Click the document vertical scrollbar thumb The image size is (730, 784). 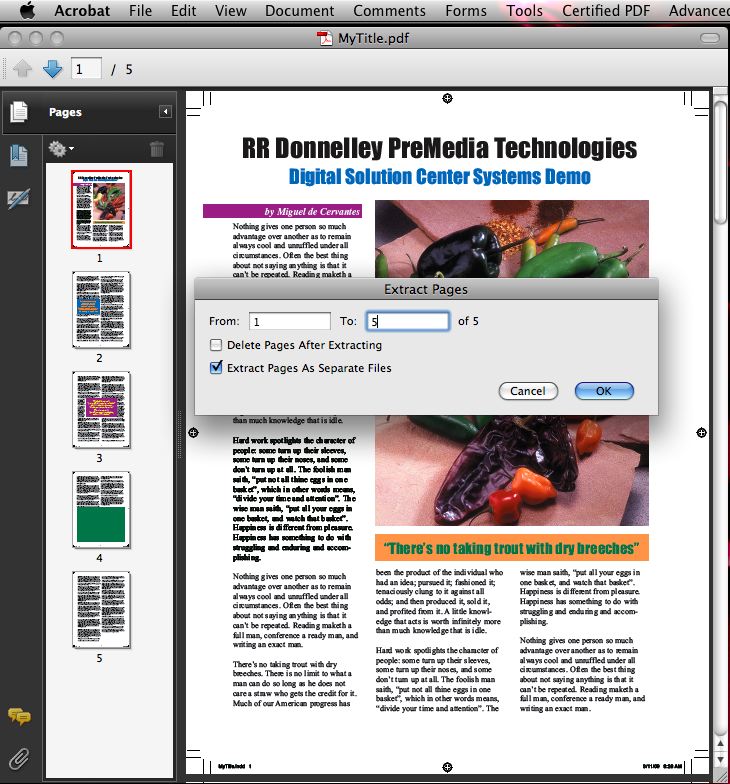tap(720, 161)
